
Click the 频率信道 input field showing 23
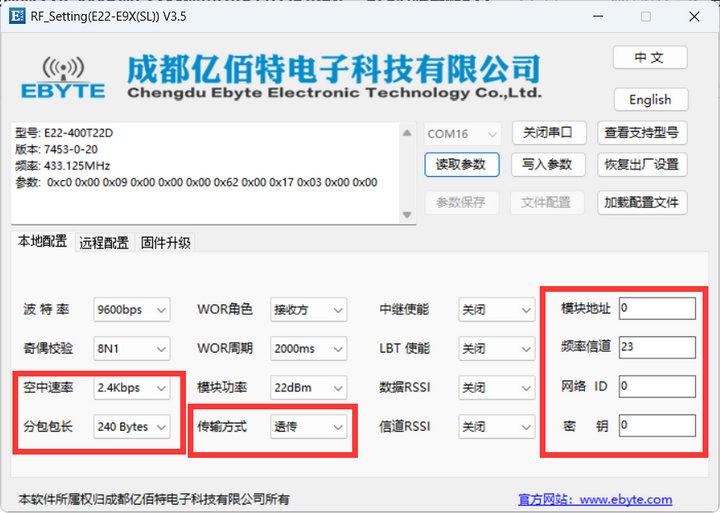point(657,347)
